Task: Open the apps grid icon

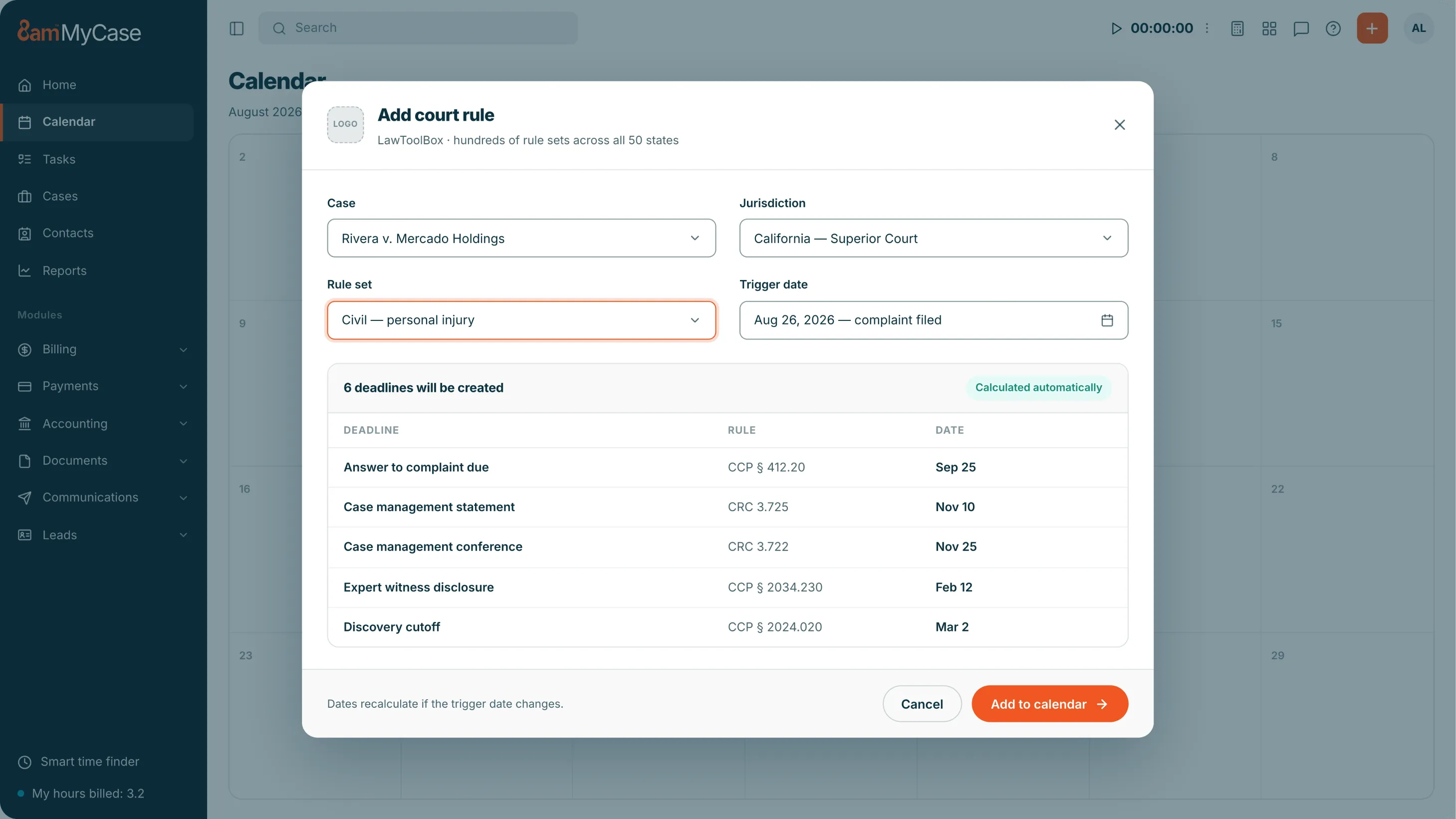Action: tap(1269, 28)
